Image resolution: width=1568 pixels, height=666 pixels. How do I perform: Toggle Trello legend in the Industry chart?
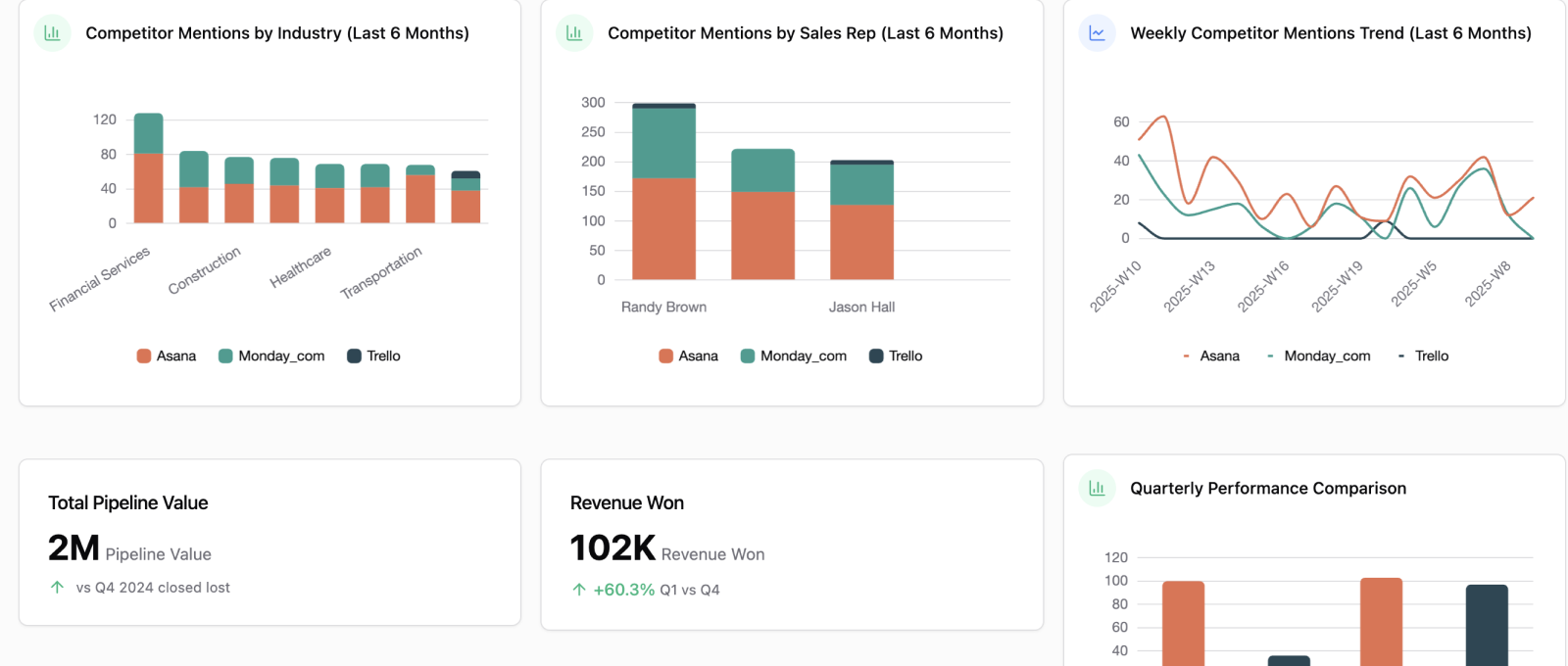click(373, 356)
